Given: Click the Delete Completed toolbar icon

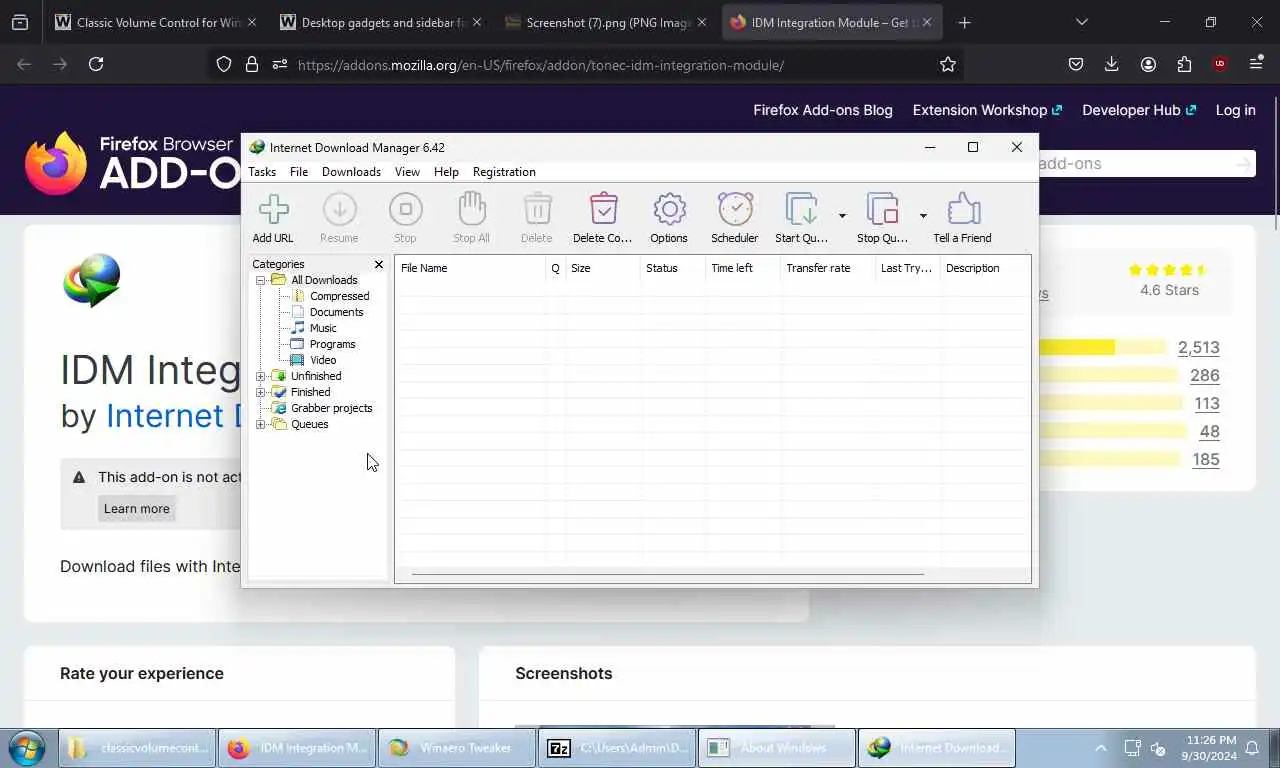Looking at the screenshot, I should (603, 210).
